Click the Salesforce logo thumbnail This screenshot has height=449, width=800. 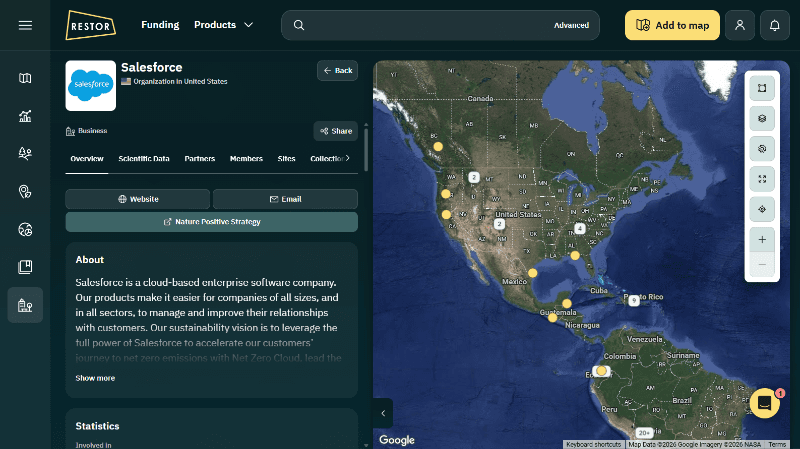[x=91, y=86]
